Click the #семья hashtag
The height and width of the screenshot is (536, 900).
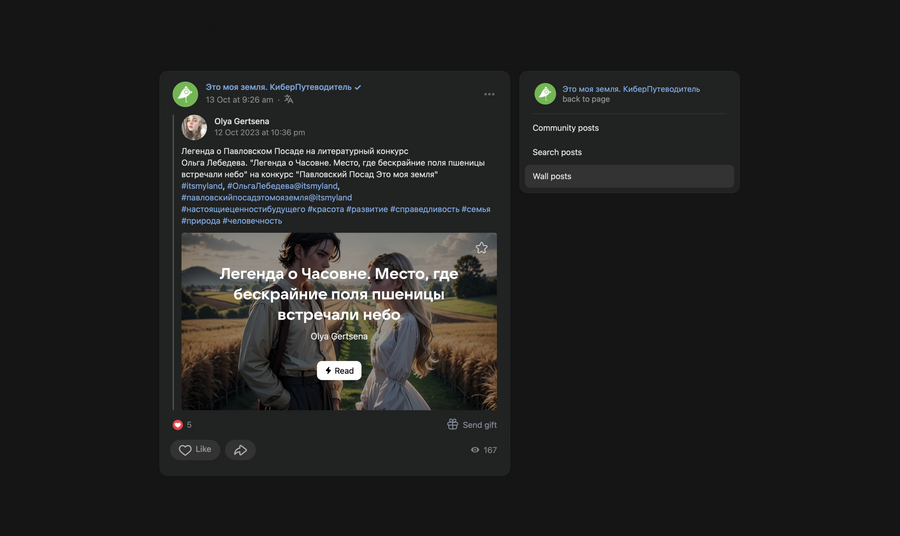tap(476, 209)
